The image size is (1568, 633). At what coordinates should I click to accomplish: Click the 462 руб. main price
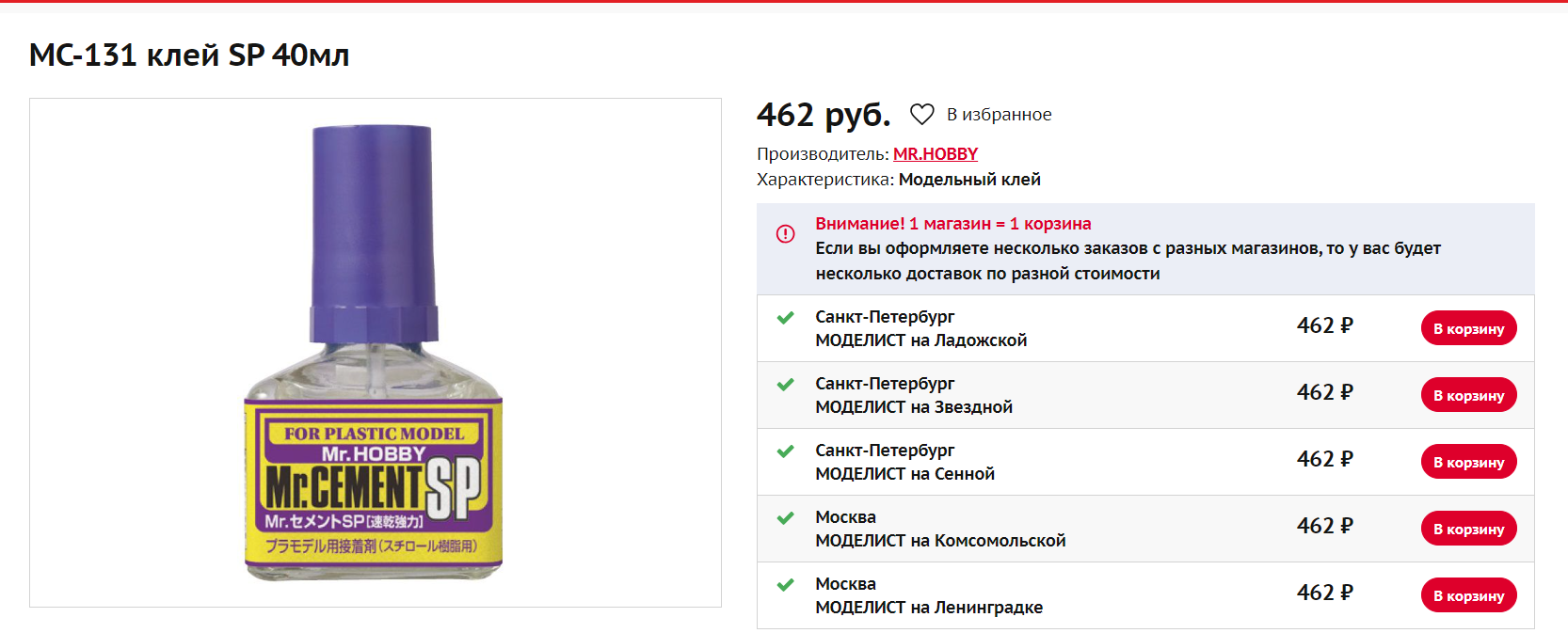823,115
